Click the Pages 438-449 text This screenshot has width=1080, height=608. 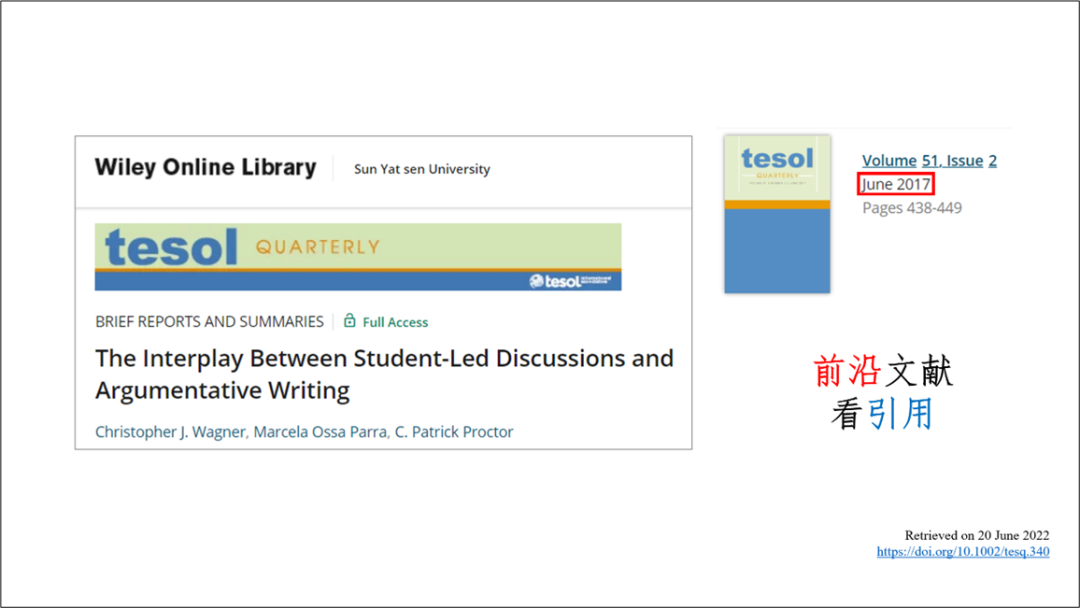click(x=912, y=208)
